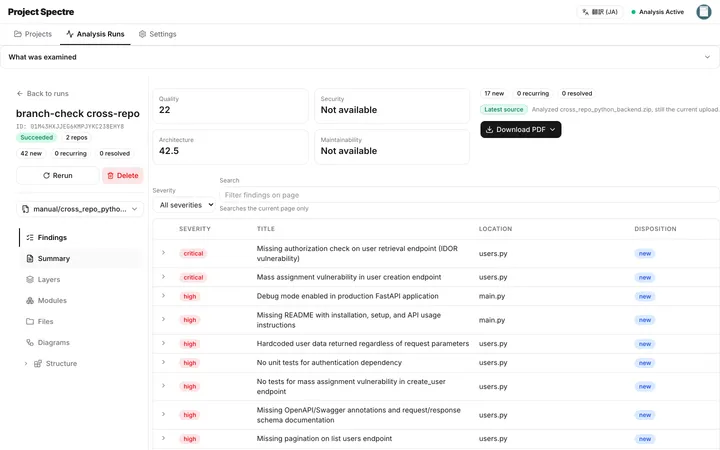The width and height of the screenshot is (720, 450).
Task: Click the 2 repos badge
Action: 76,137
